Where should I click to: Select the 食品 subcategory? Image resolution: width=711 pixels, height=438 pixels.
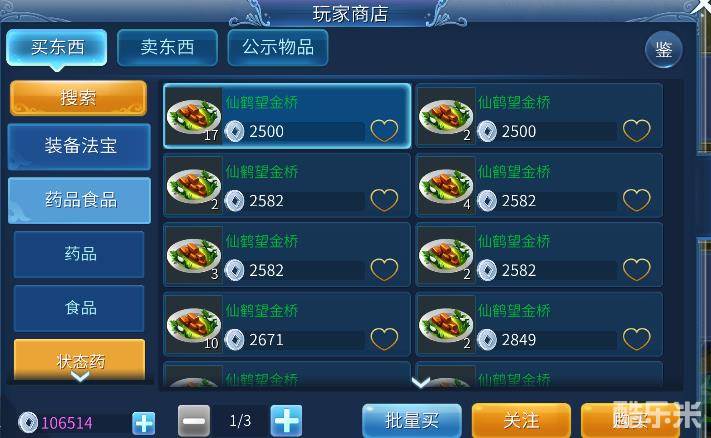coord(79,308)
